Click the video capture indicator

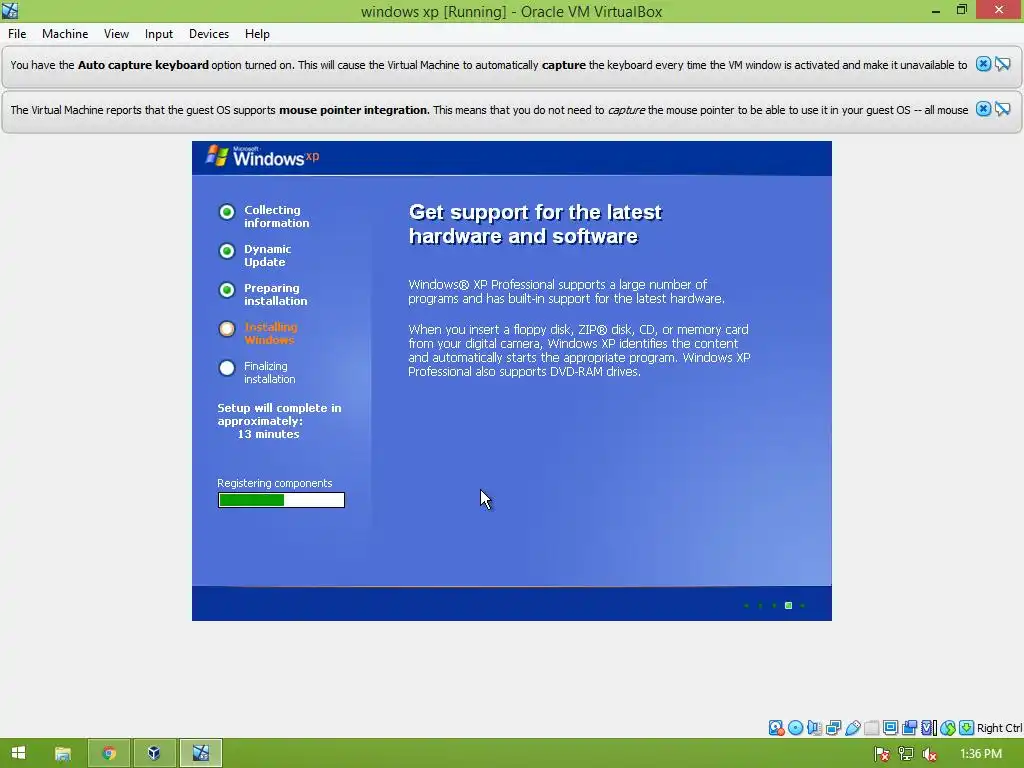click(x=909, y=728)
